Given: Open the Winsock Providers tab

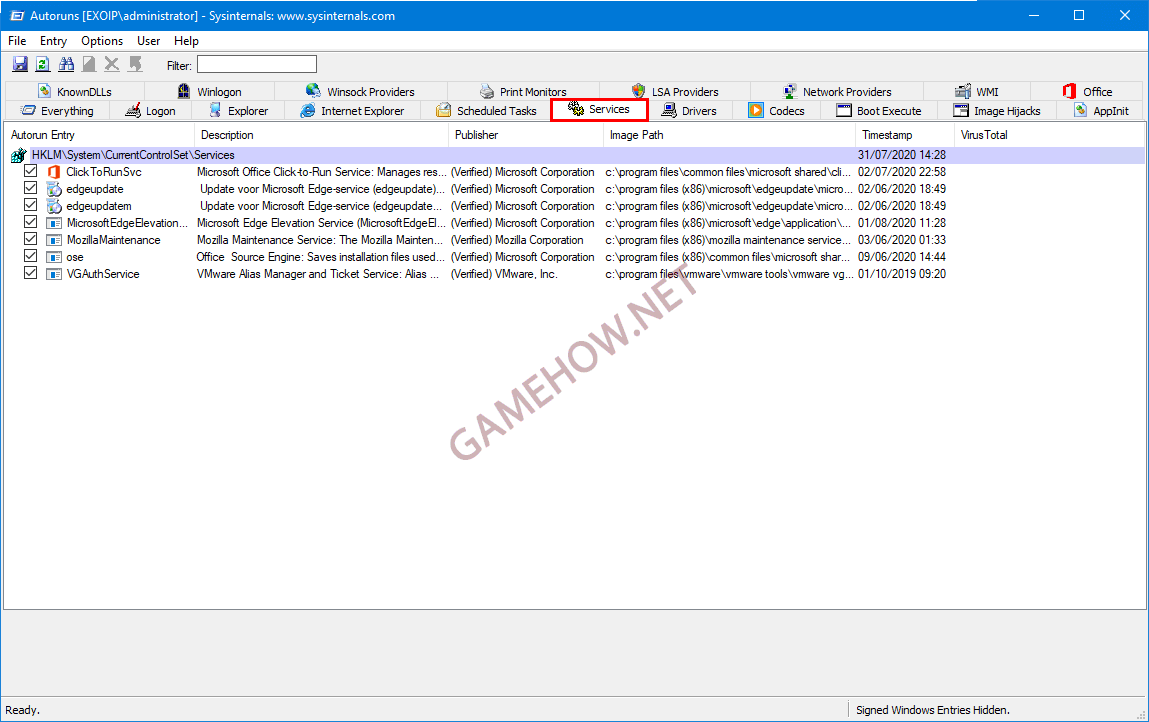Looking at the screenshot, I should coord(361,92).
